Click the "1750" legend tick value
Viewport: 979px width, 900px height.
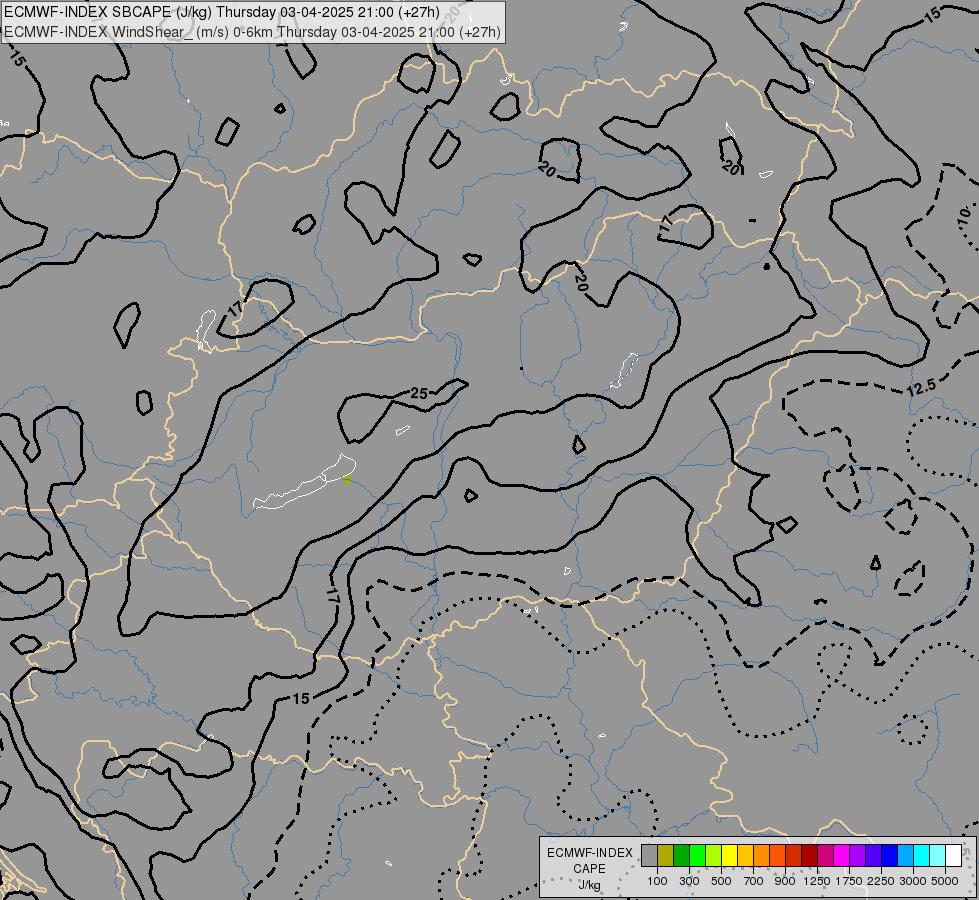(x=849, y=881)
